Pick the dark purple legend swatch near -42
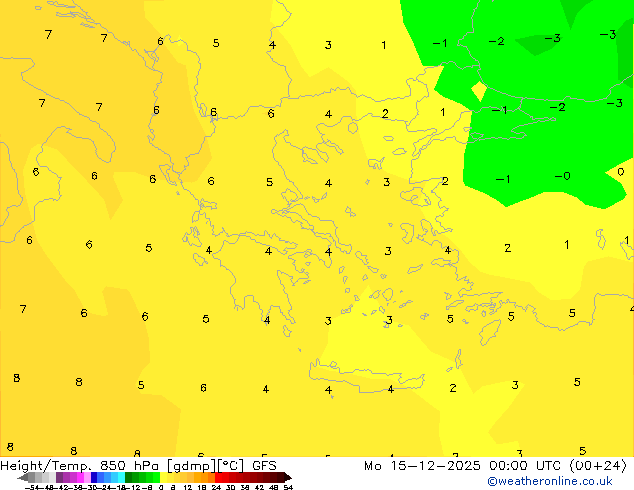 (59, 477)
